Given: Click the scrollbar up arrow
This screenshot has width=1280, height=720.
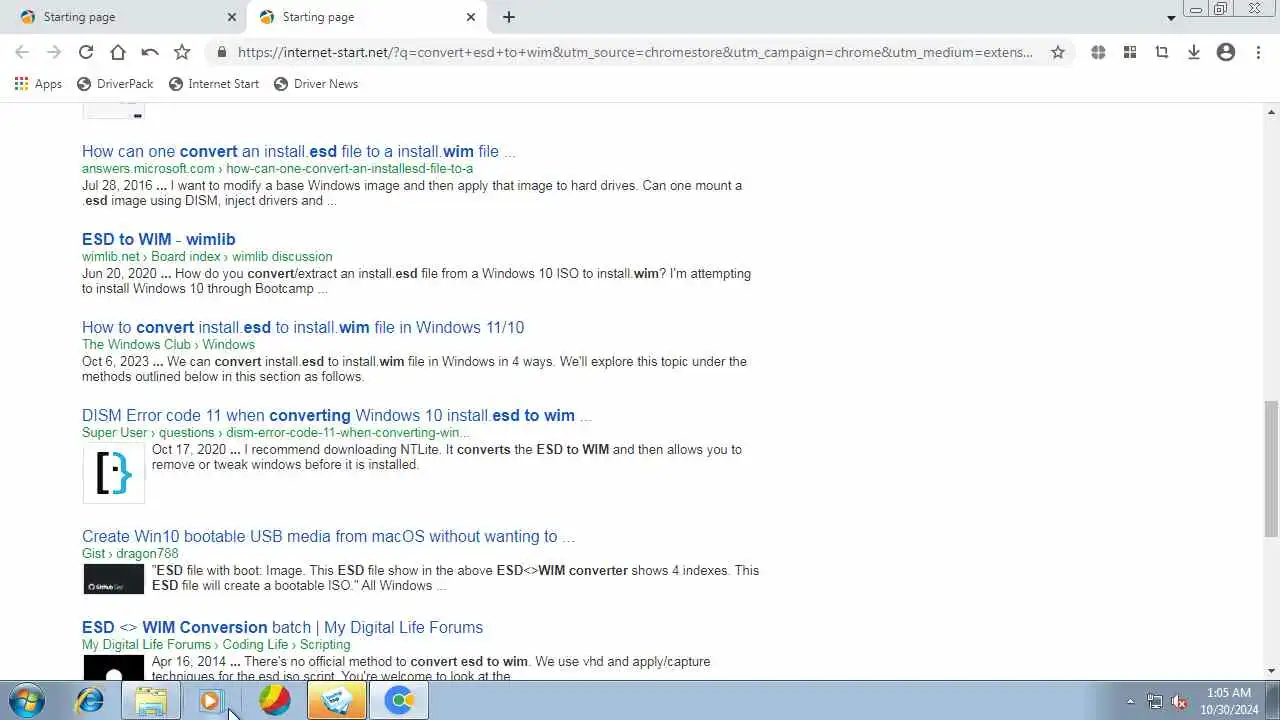Looking at the screenshot, I should tap(1271, 110).
